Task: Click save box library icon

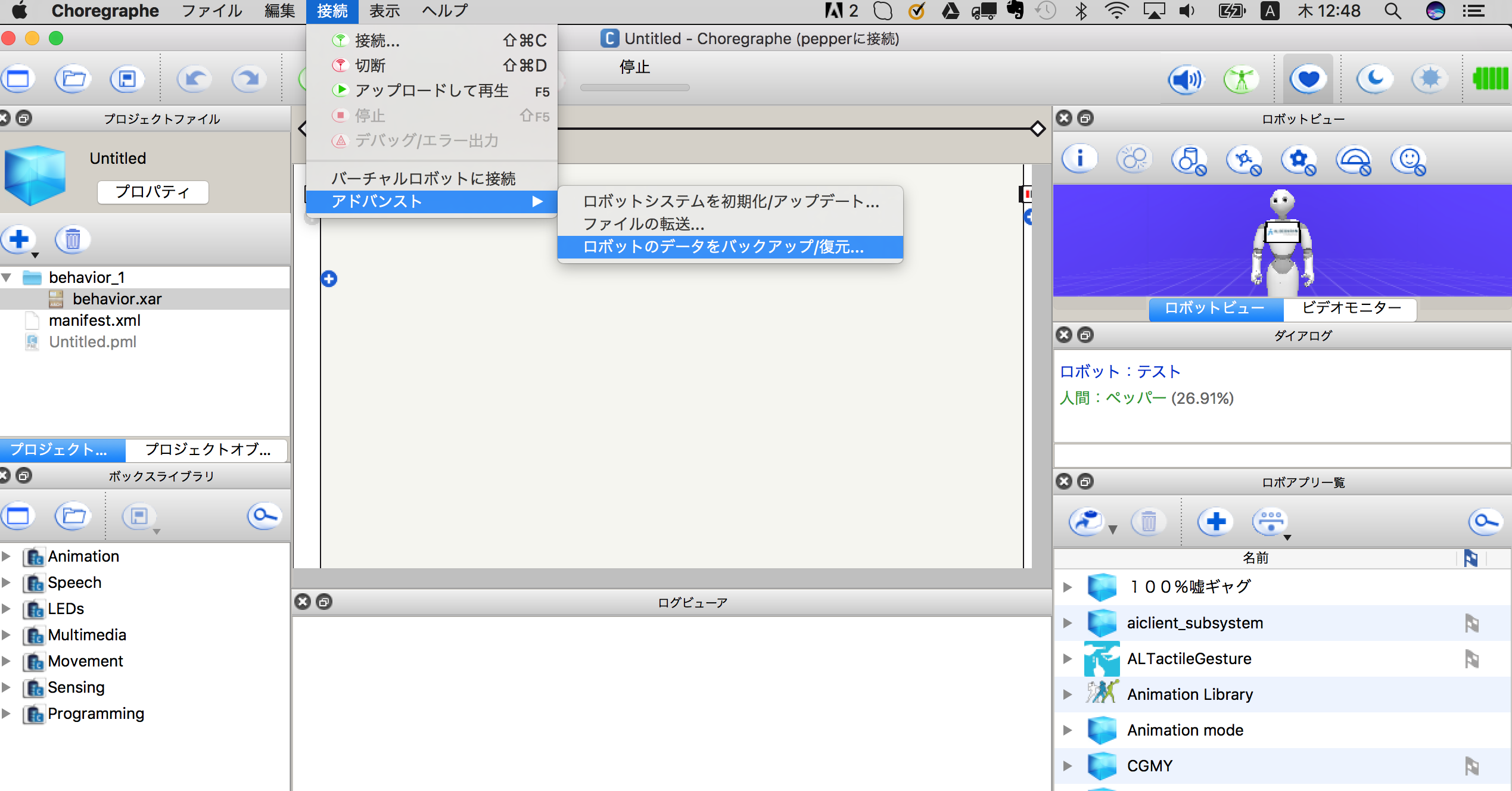Action: coord(139,516)
